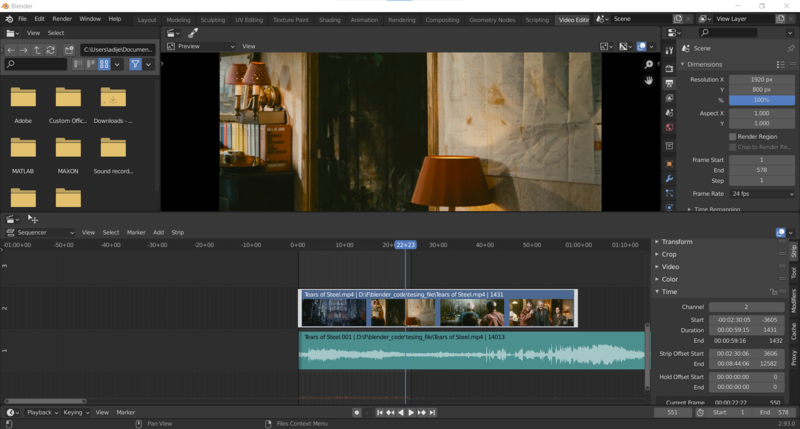Open the Render menu in top bar
This screenshot has width=800, height=429.
tap(62, 19)
